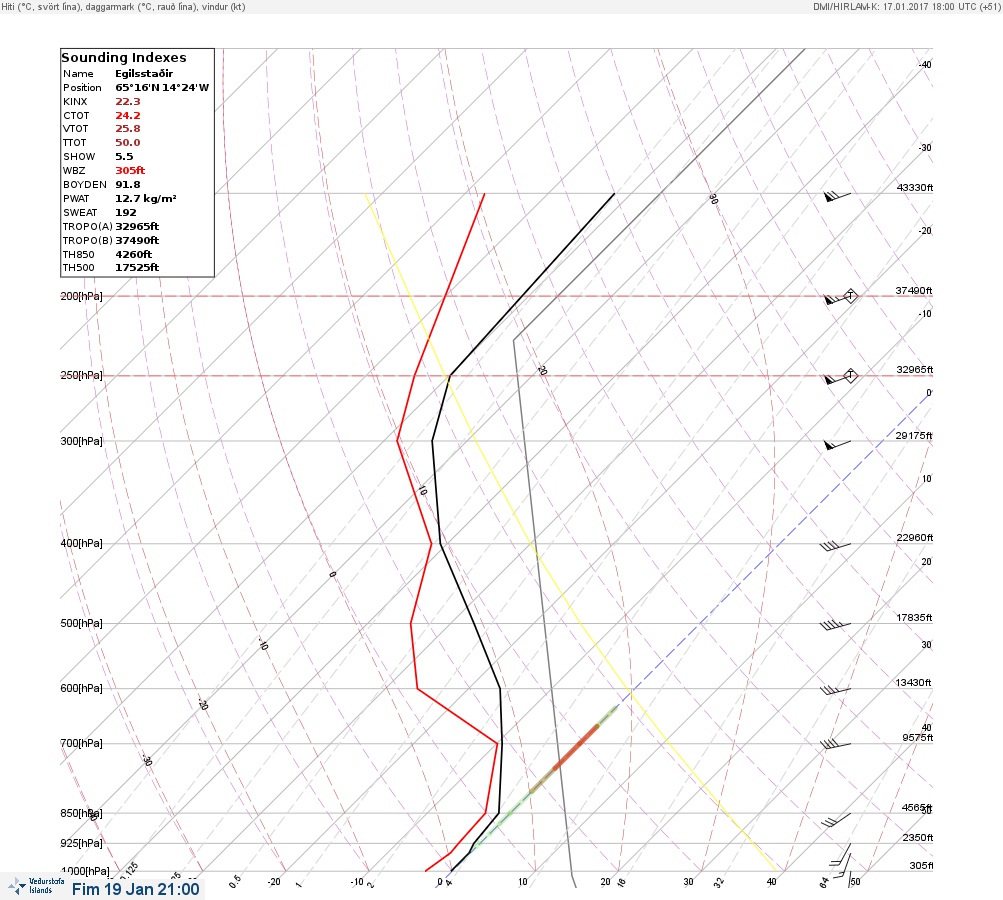Viewport: 1003px width, 900px height.
Task: Click the 250[hPa] pressure label
Action: point(81,375)
